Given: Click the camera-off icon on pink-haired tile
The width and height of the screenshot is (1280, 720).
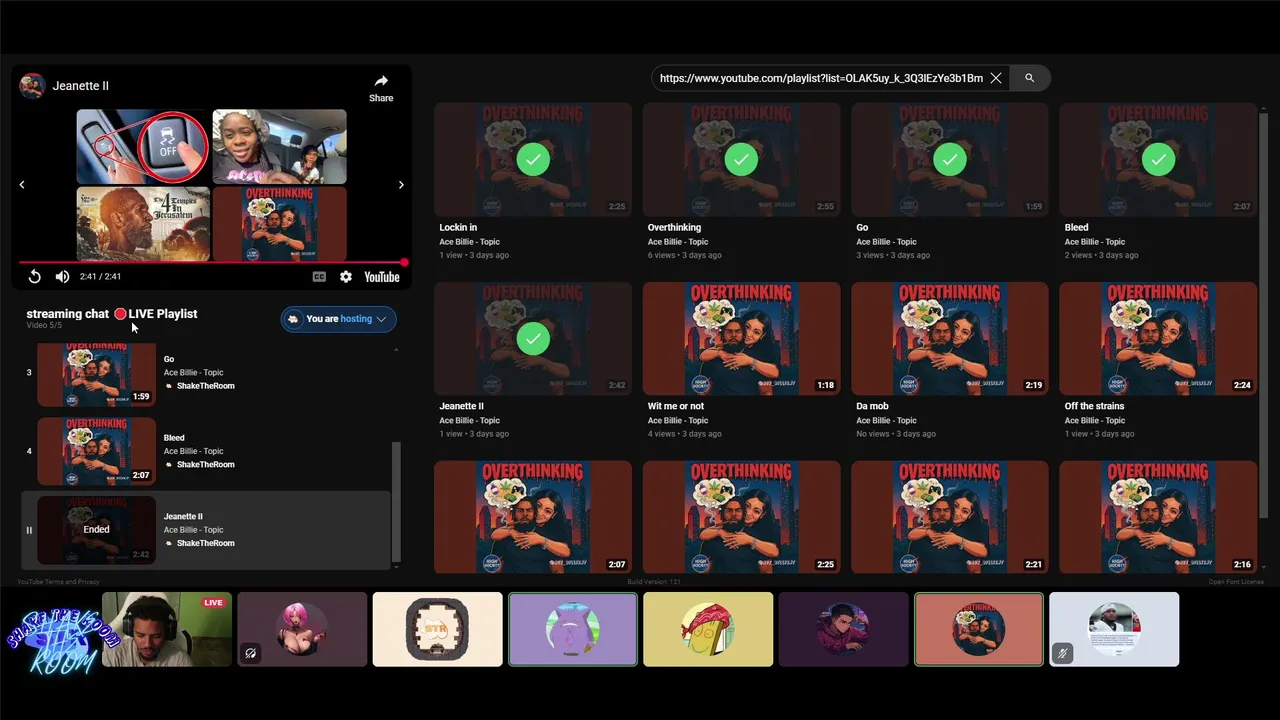Looking at the screenshot, I should point(250,653).
